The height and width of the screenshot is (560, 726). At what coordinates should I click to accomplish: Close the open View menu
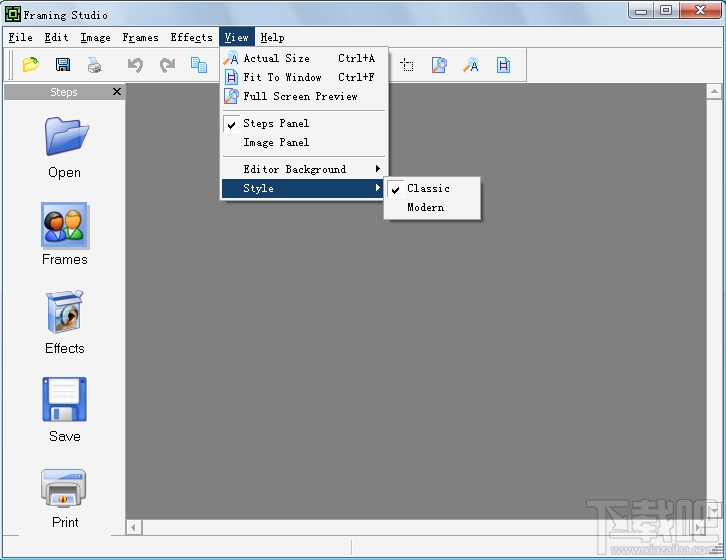point(237,38)
